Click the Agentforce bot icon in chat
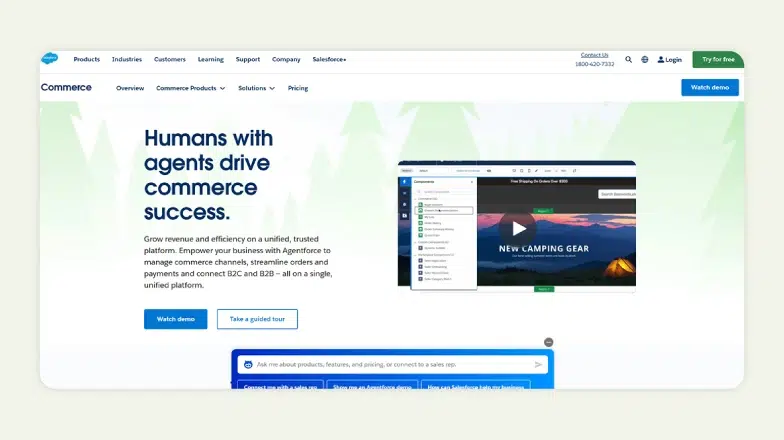Image resolution: width=784 pixels, height=440 pixels. tap(248, 365)
